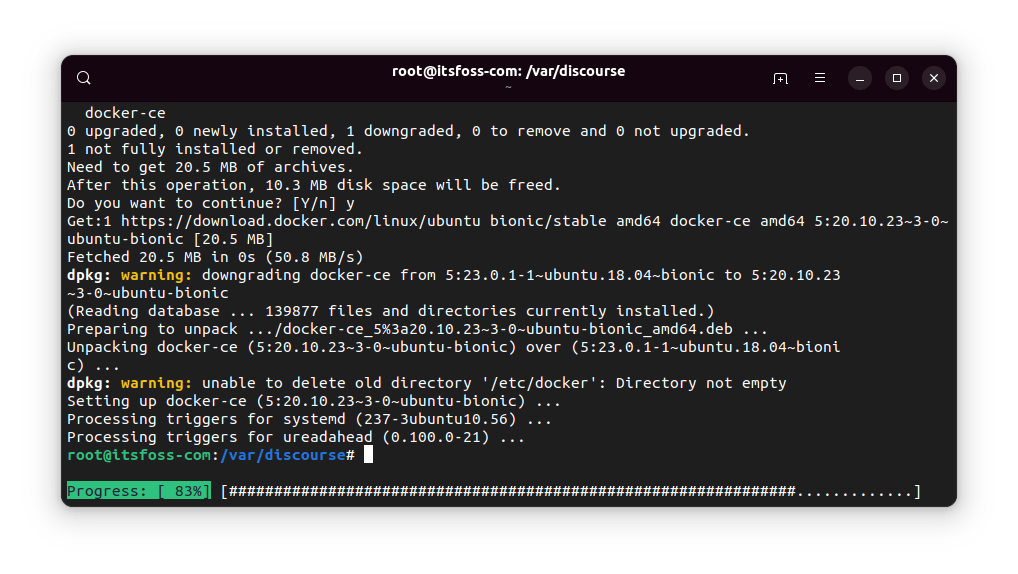Maximize the terminal window
This screenshot has height=574, width=1018.
coord(897,78)
